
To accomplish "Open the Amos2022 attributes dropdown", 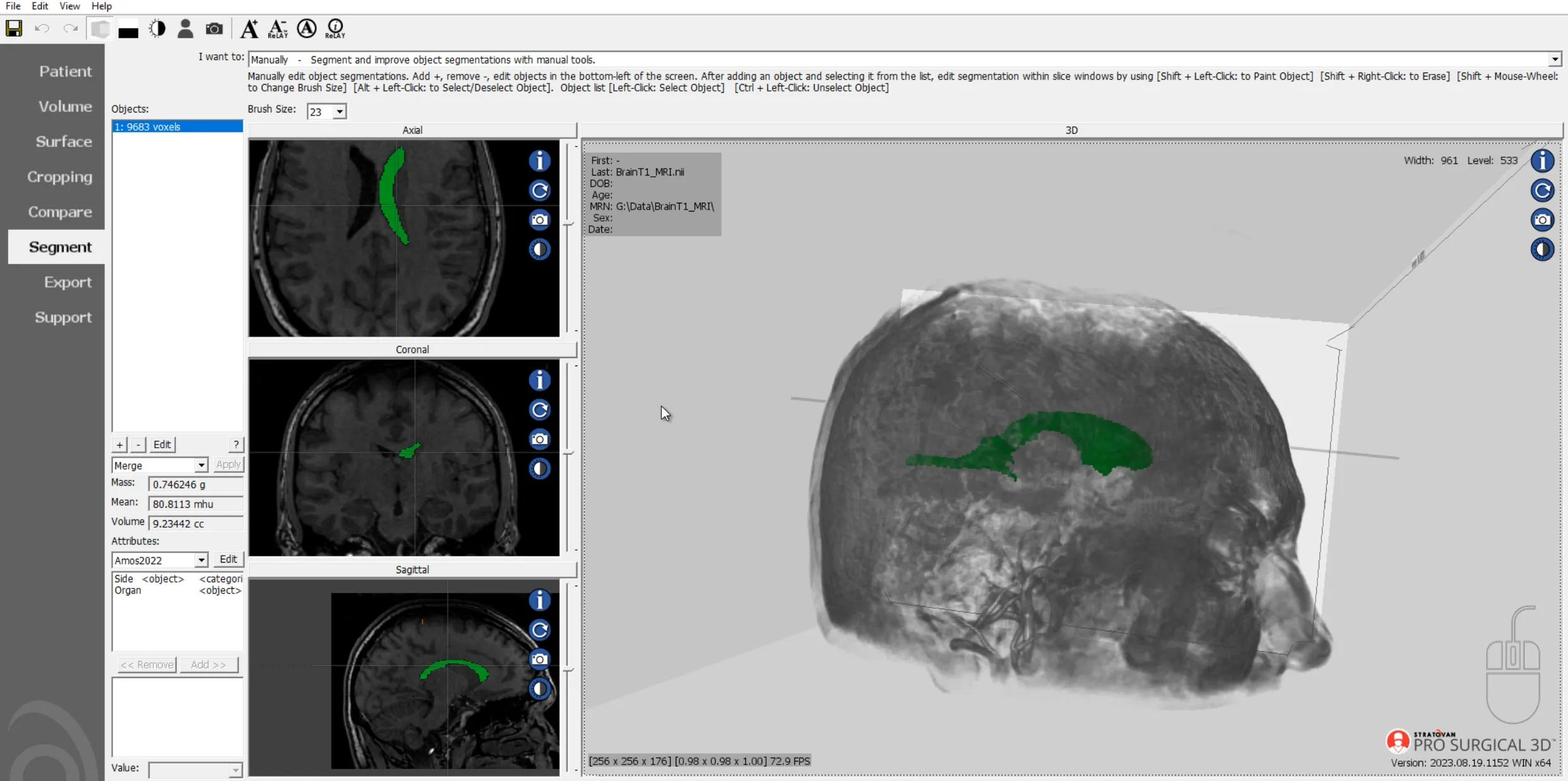I will point(201,560).
